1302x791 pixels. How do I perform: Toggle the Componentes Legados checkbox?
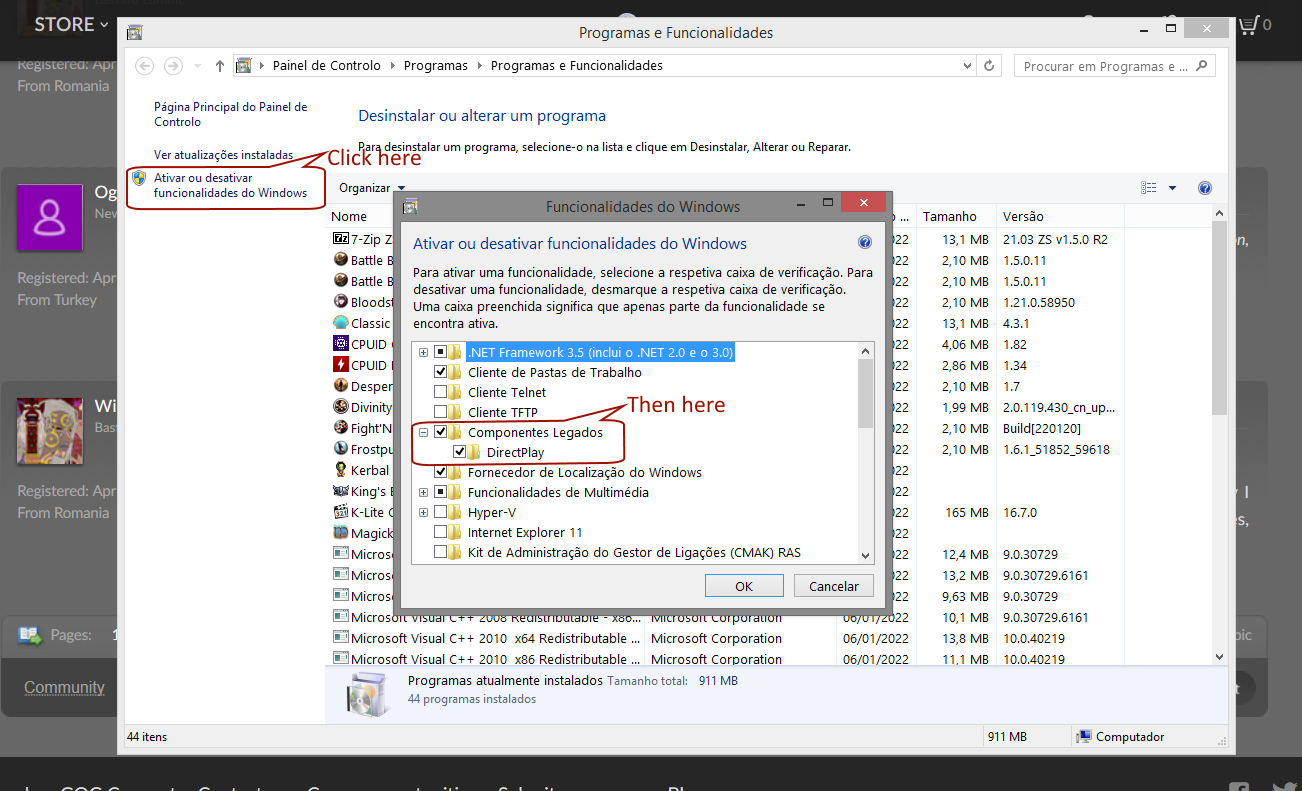pos(441,432)
